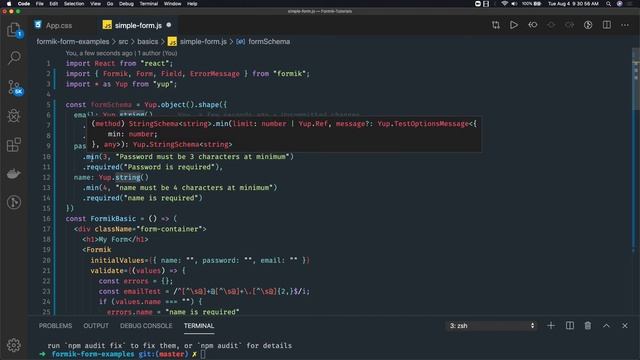
Task: Open the editor More Actions ellipsis
Action: click(x=625, y=25)
